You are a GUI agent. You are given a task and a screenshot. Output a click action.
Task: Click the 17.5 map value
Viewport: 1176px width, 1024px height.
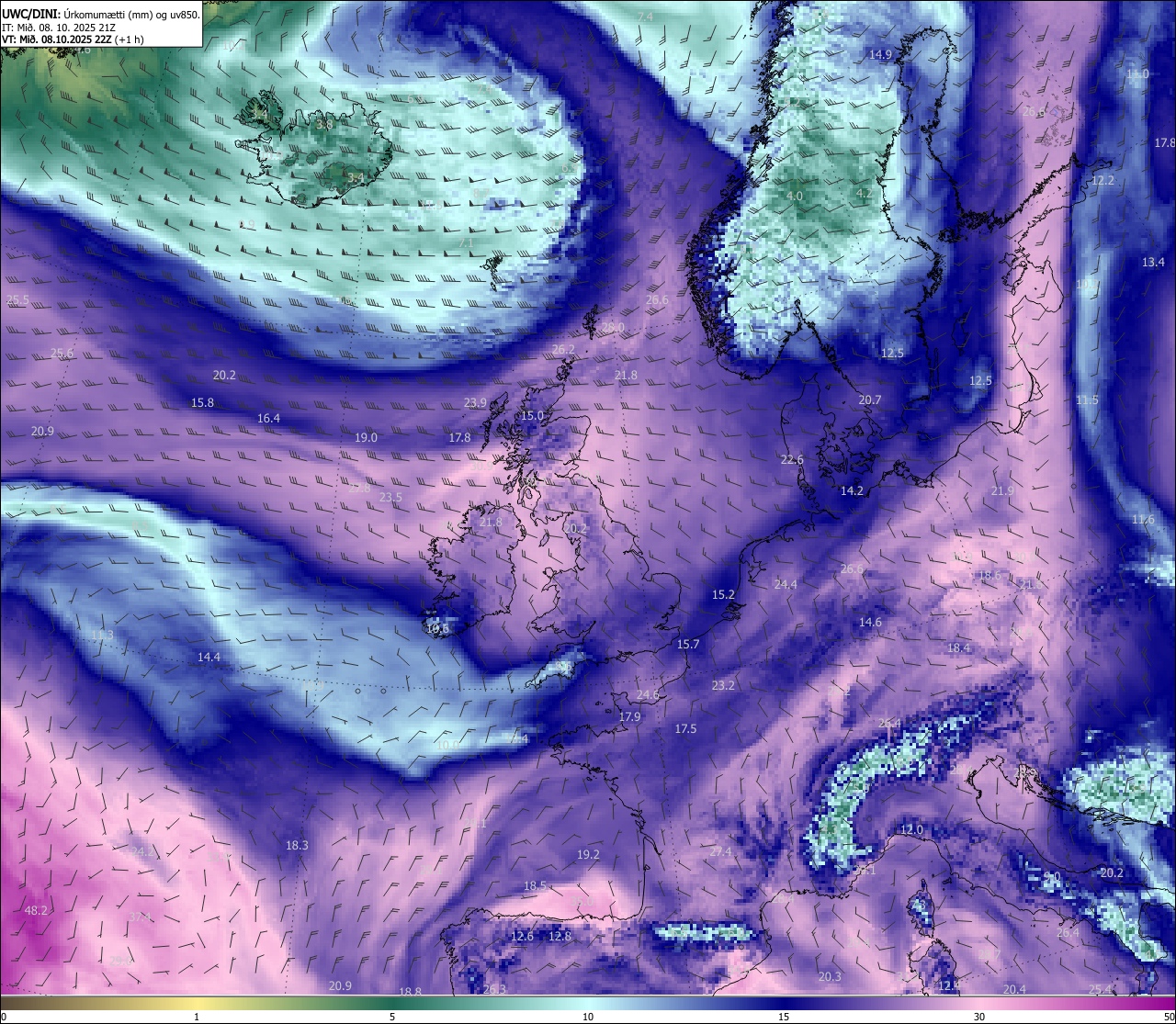coord(685,729)
